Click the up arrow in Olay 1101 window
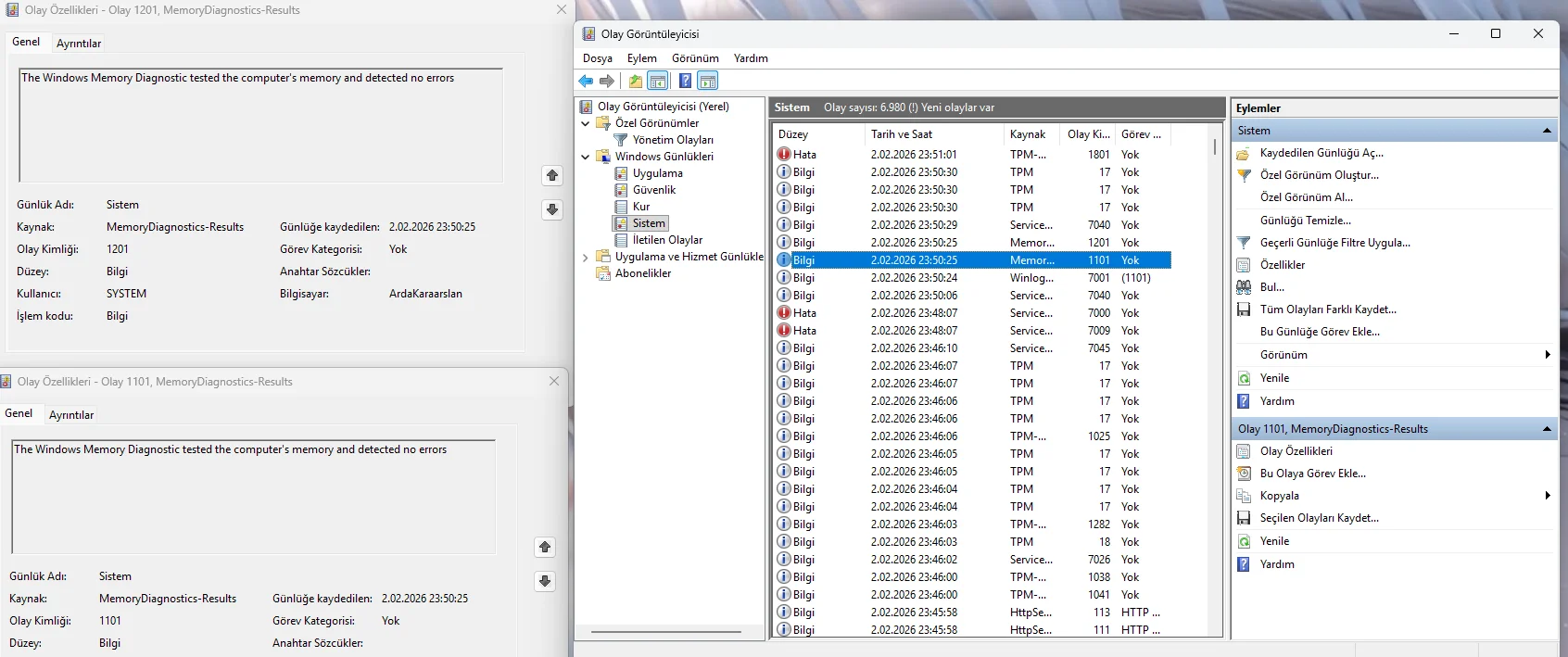The height and width of the screenshot is (657, 1568). pos(545,547)
